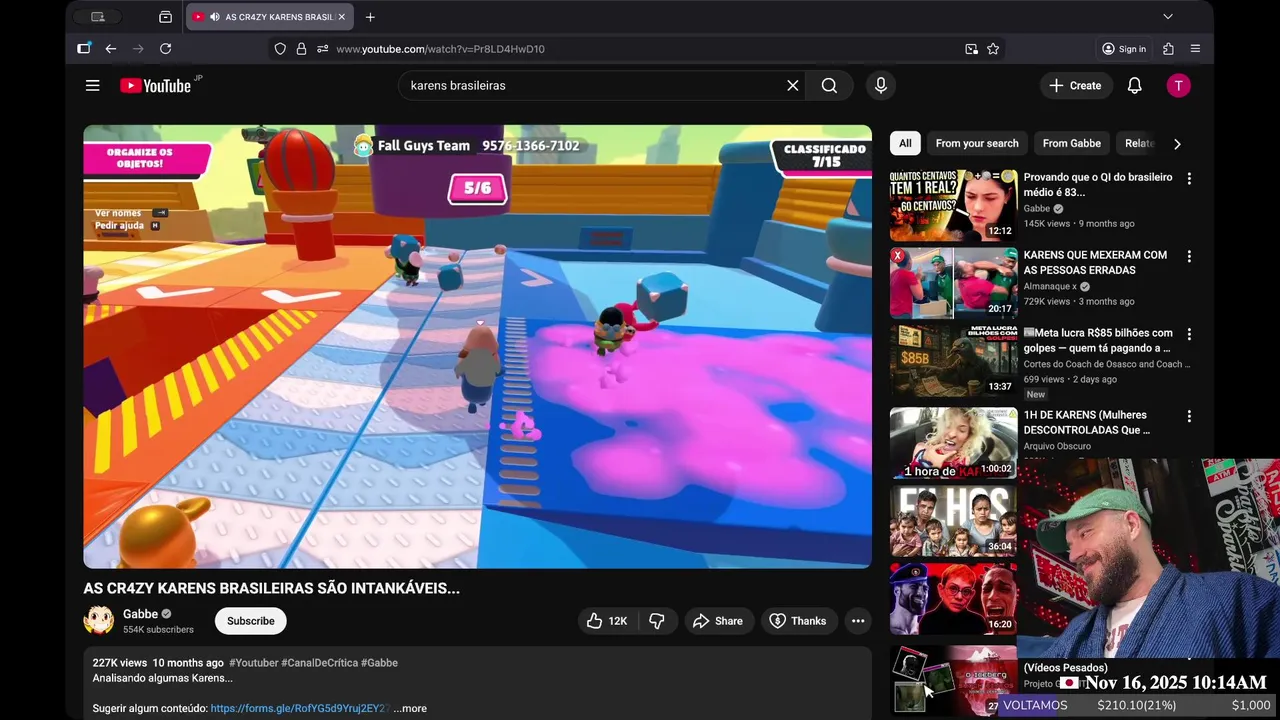This screenshot has width=1280, height=720.
Task: Click the #Gabbe hashtag
Action: click(x=379, y=663)
